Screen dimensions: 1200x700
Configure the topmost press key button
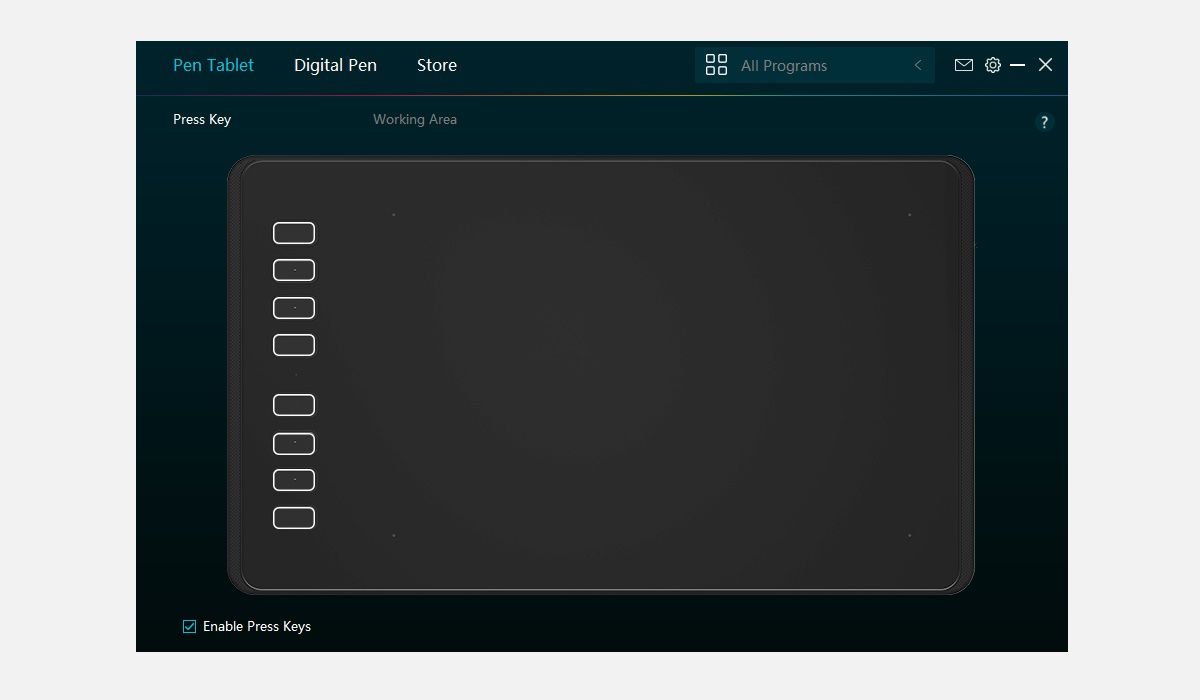click(293, 232)
